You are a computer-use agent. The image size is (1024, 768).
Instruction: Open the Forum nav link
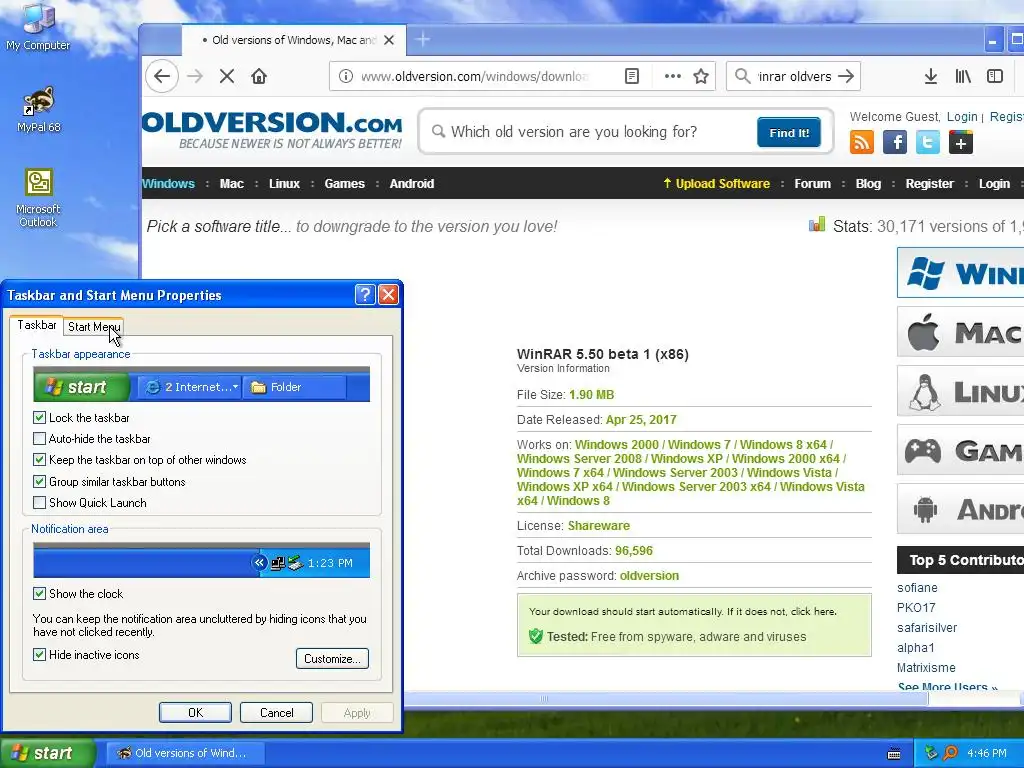(812, 184)
